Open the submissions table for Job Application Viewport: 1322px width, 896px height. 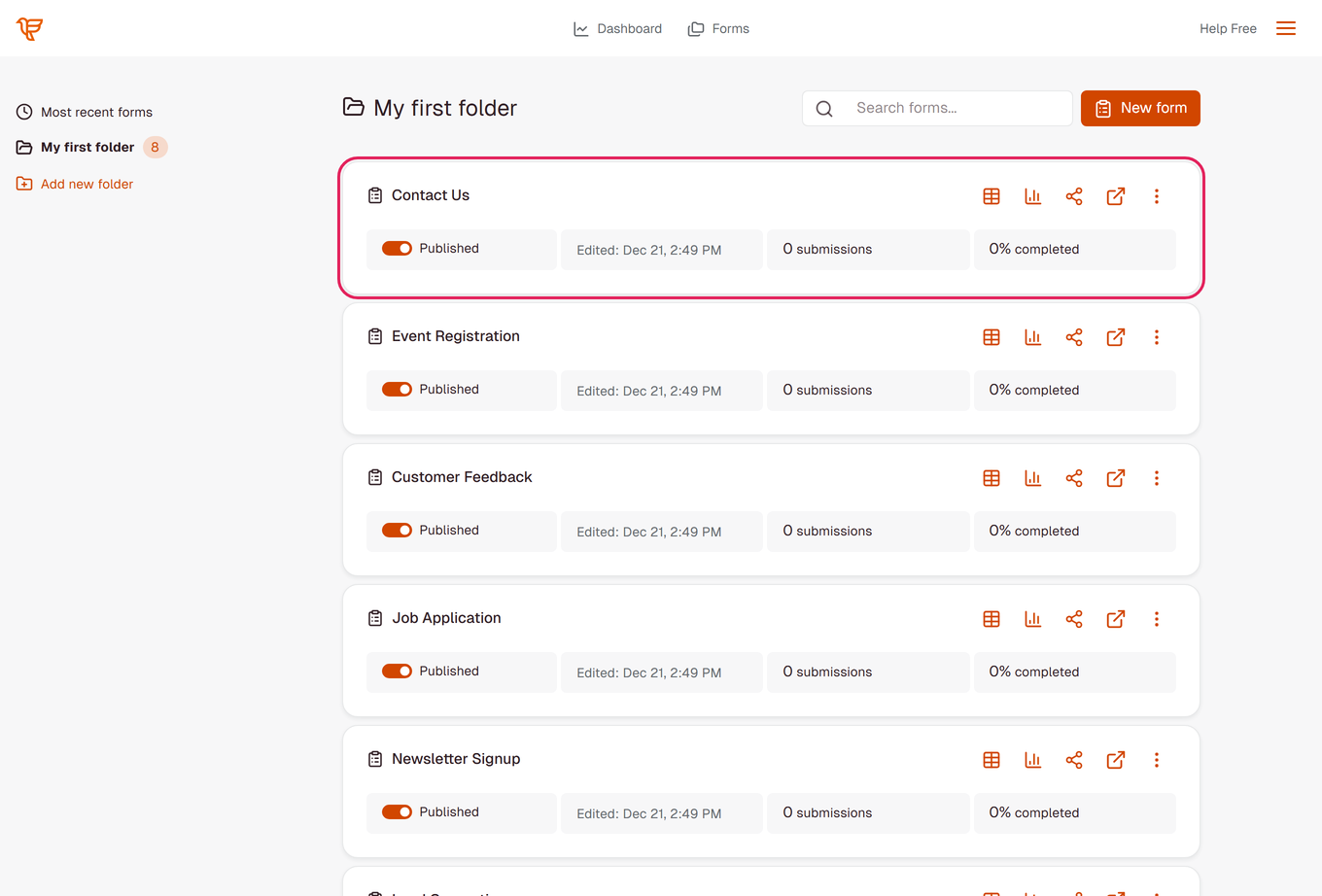click(x=991, y=619)
